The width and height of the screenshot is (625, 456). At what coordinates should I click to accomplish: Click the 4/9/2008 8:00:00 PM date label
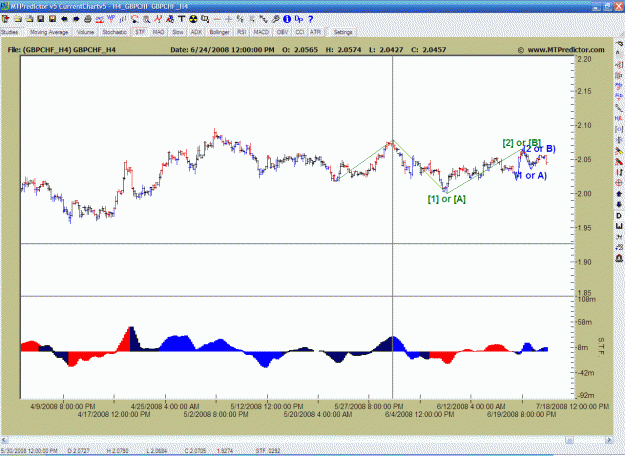63,407
